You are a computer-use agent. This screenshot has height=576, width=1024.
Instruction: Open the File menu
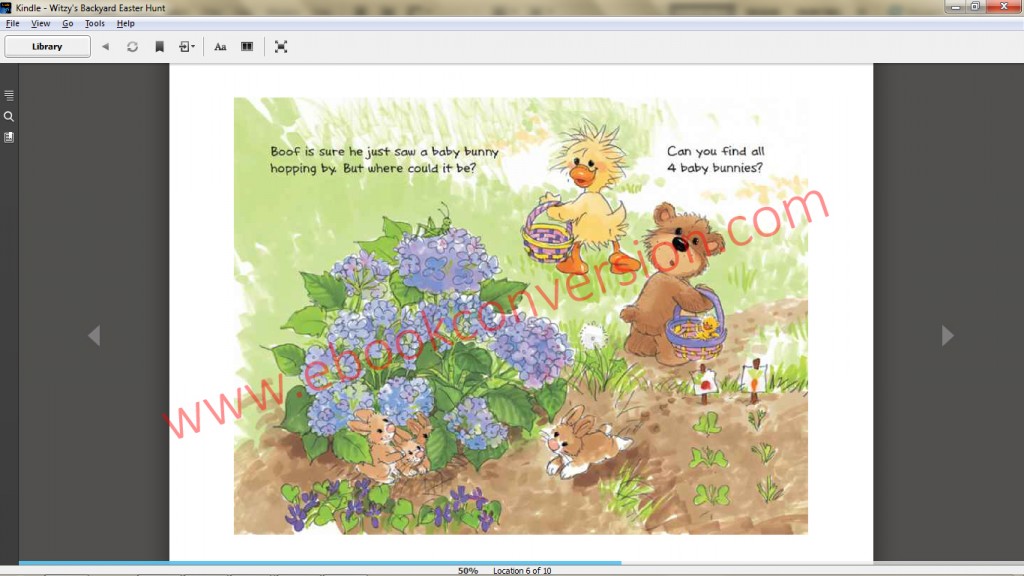tap(12, 24)
